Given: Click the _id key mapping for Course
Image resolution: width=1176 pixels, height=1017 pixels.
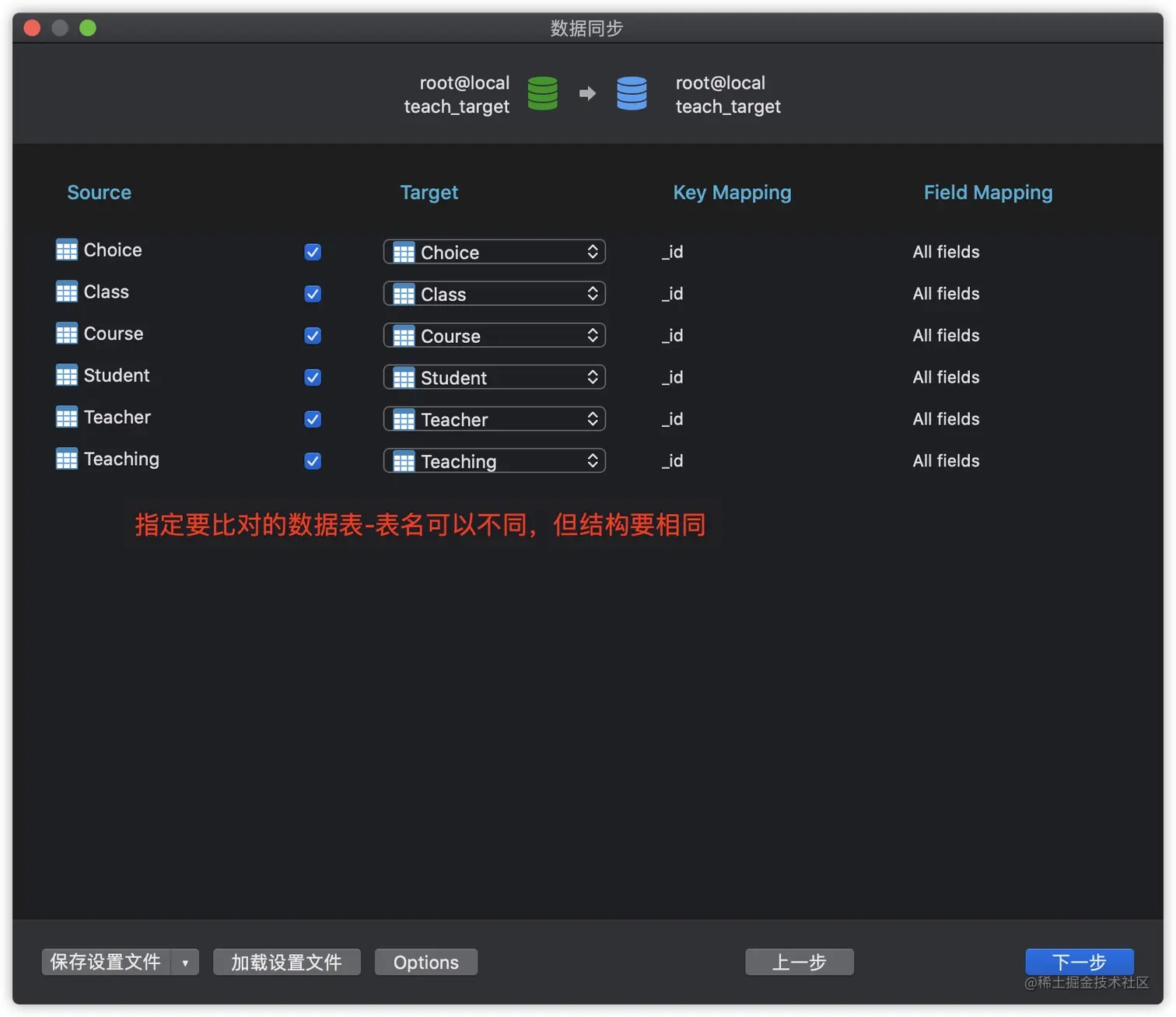Looking at the screenshot, I should point(672,336).
